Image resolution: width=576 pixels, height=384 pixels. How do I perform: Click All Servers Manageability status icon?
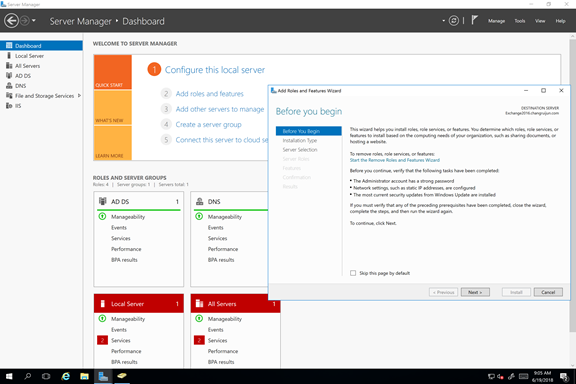pos(199,319)
